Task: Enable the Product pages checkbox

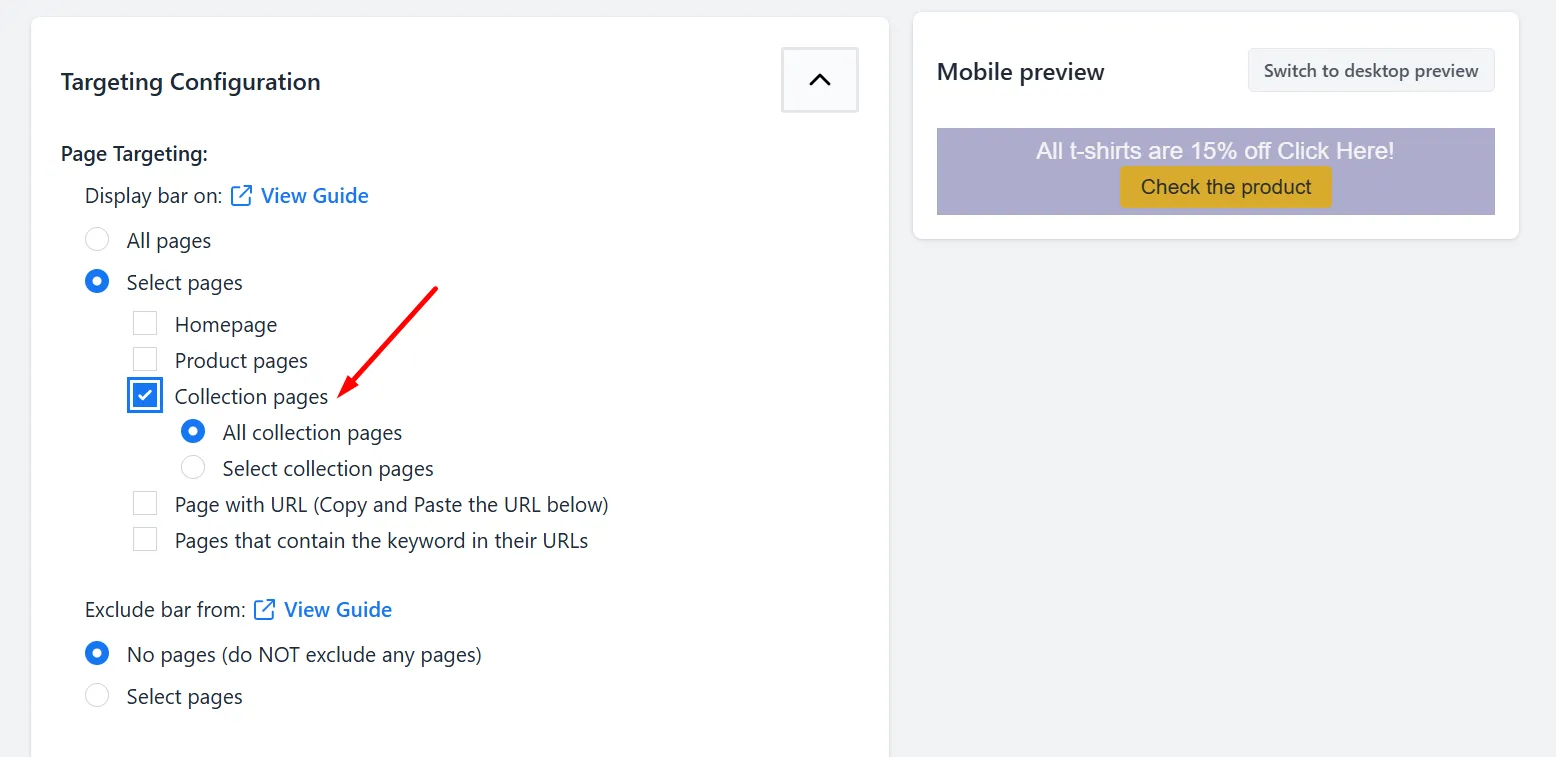Action: click(x=145, y=360)
